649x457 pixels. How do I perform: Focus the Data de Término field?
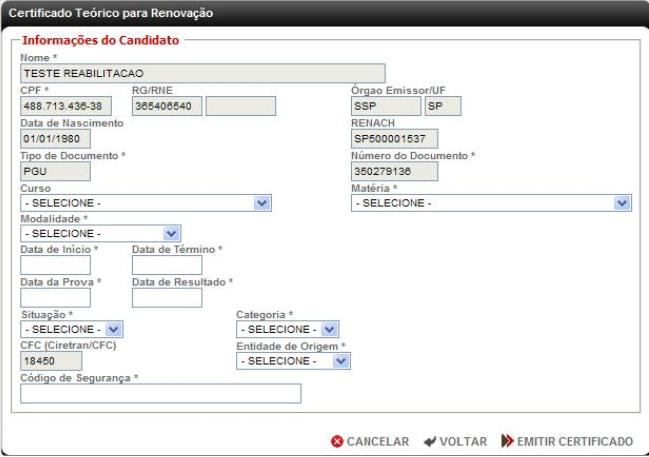[167, 265]
